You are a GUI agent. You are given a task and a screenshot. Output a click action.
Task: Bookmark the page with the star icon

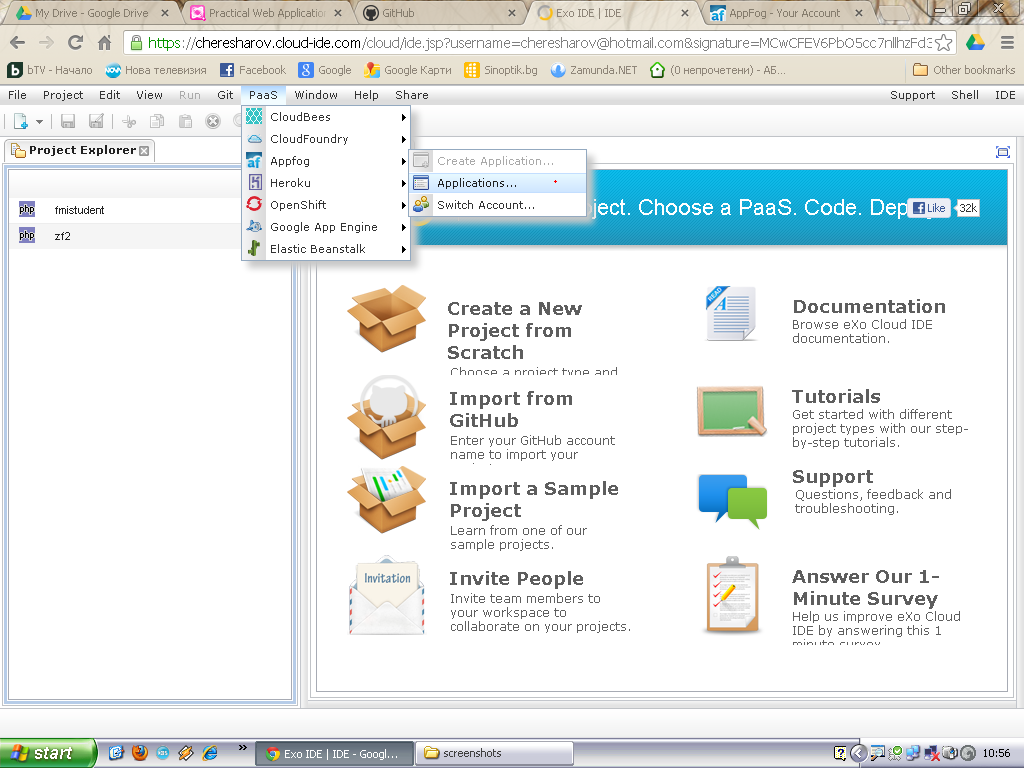click(x=943, y=43)
